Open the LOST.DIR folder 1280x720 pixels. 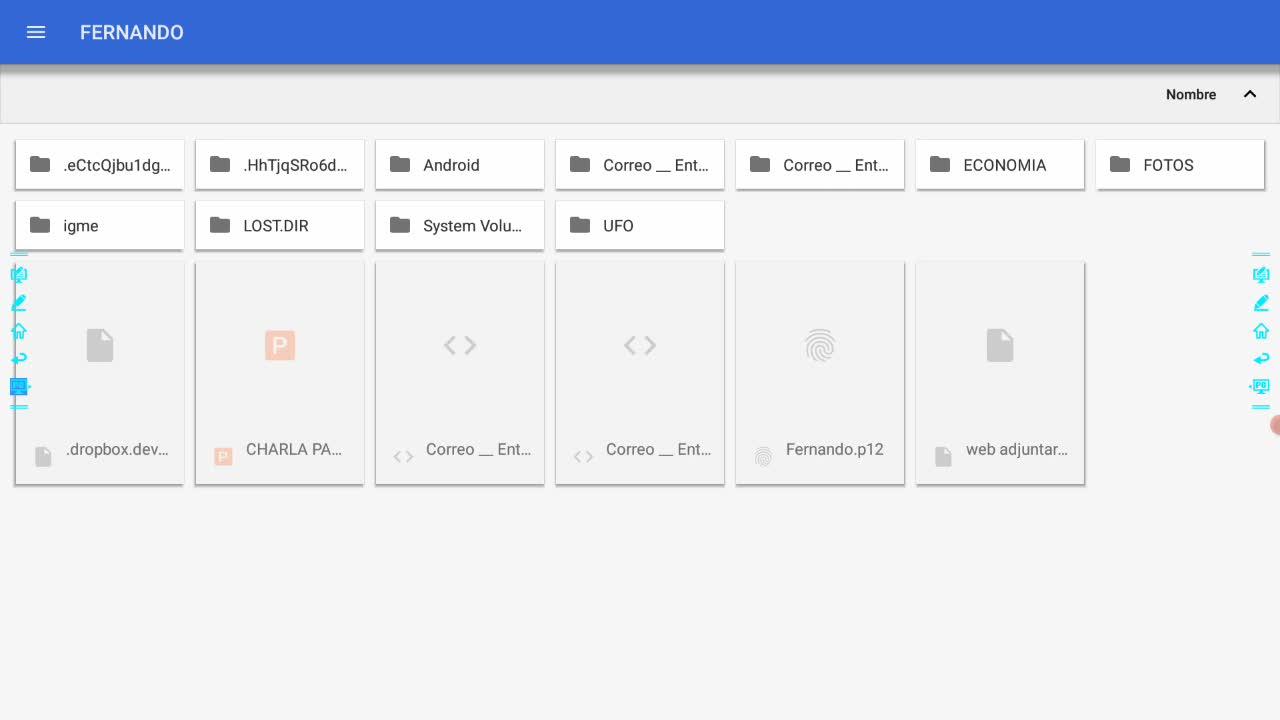[x=280, y=225]
